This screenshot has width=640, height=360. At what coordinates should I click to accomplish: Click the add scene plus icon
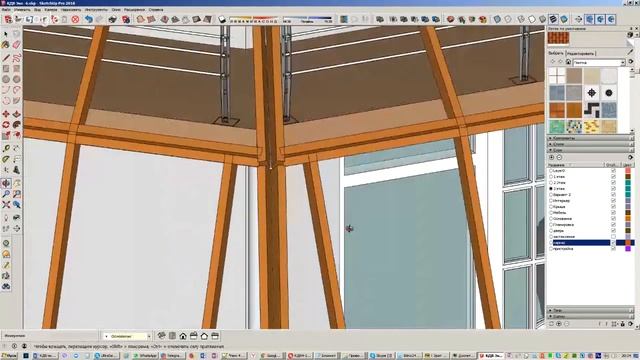point(559,324)
